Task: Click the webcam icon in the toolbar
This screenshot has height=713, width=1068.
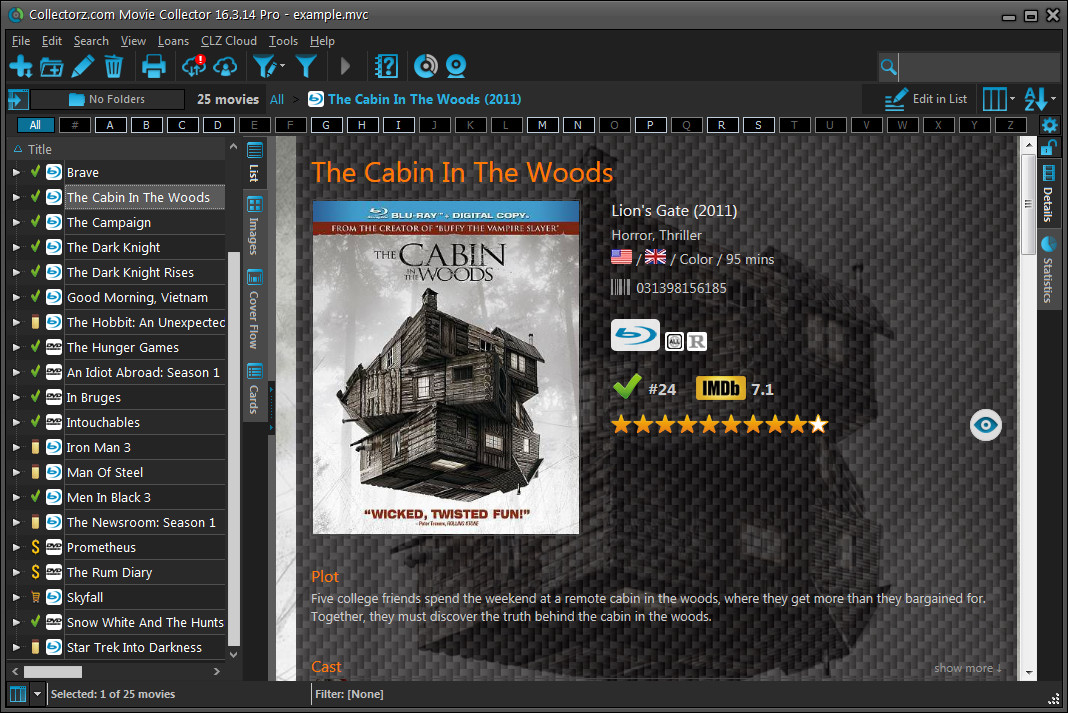Action: pos(456,66)
